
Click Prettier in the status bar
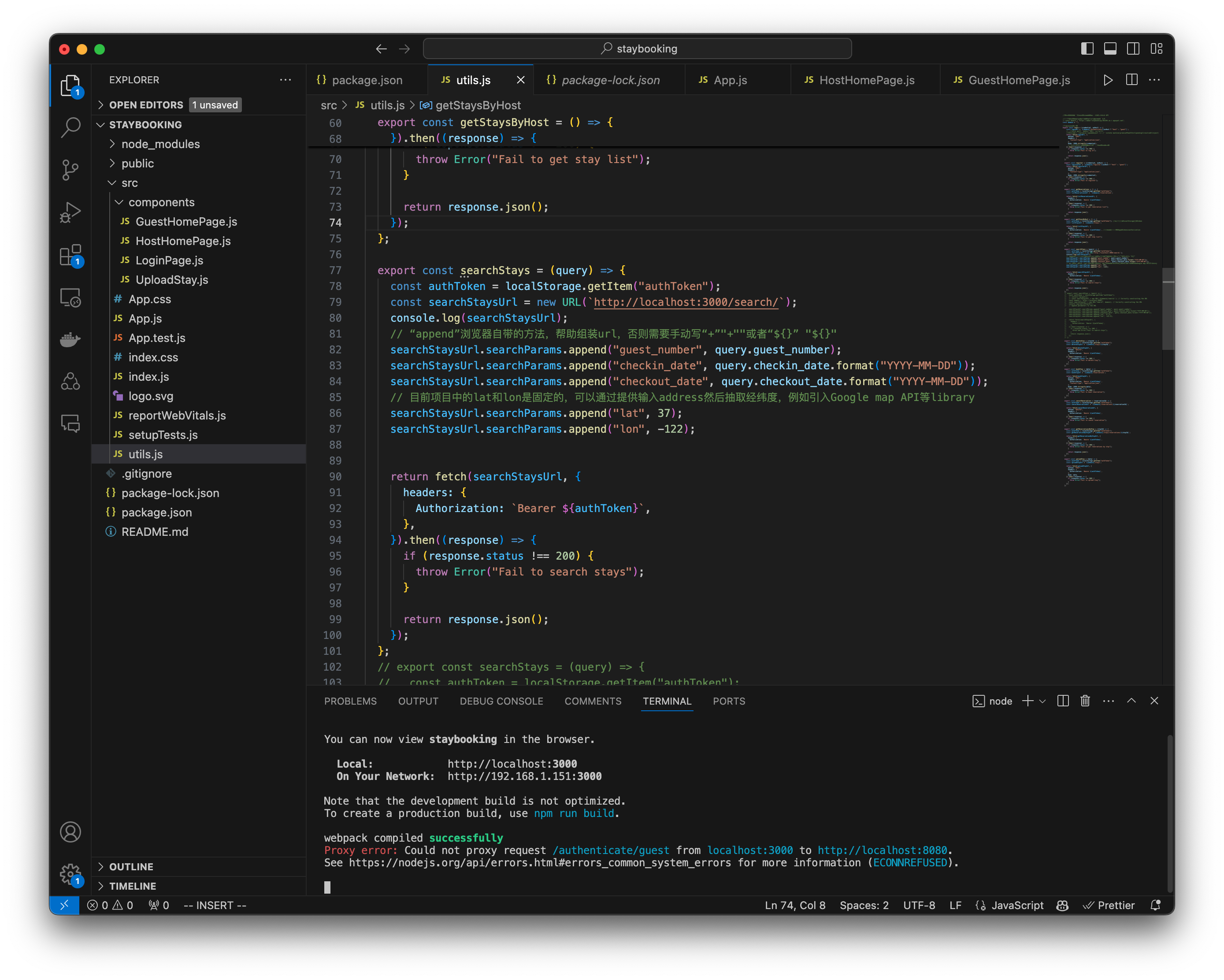1110,905
